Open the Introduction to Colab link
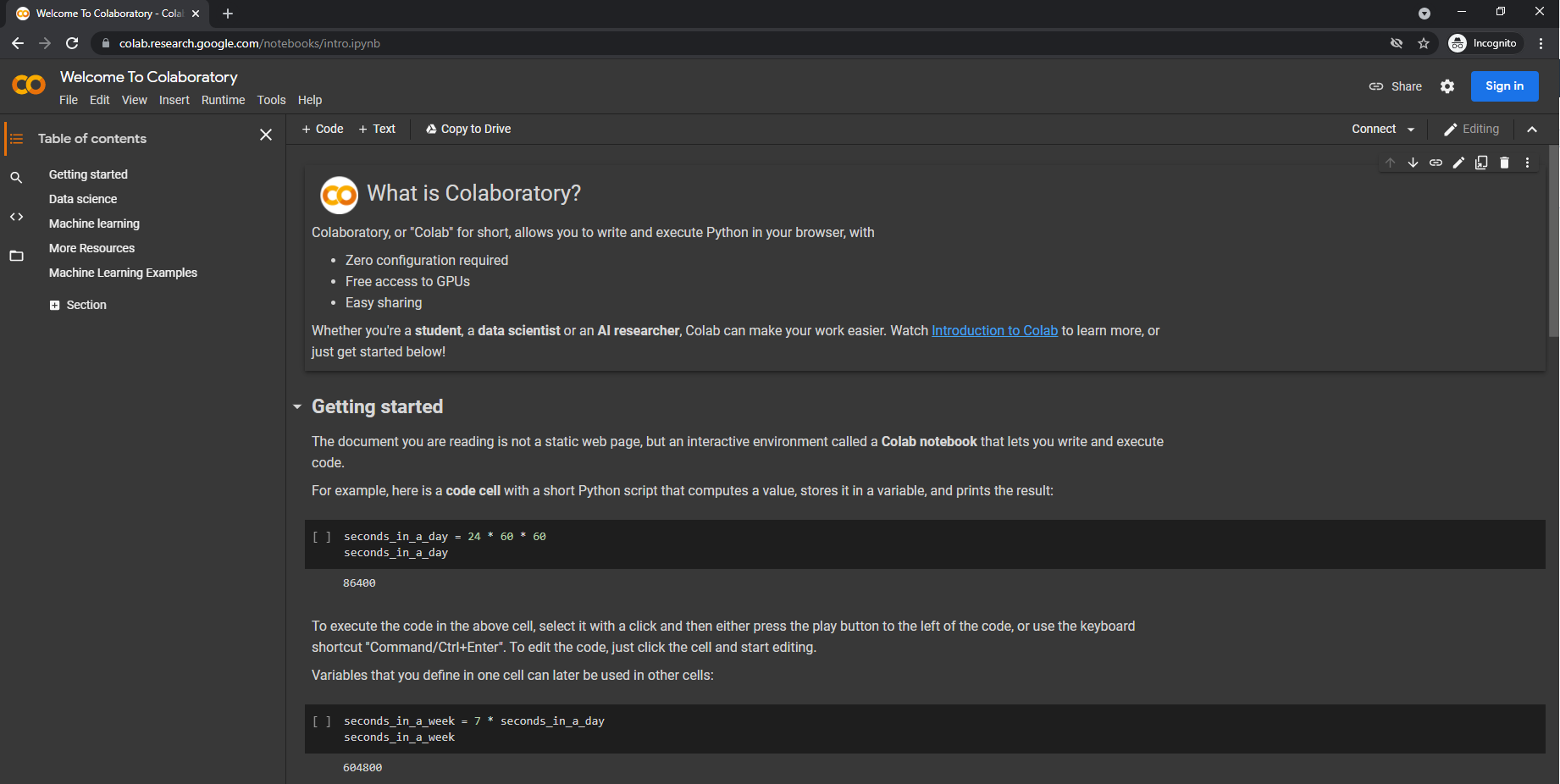The image size is (1560, 784). point(994,331)
